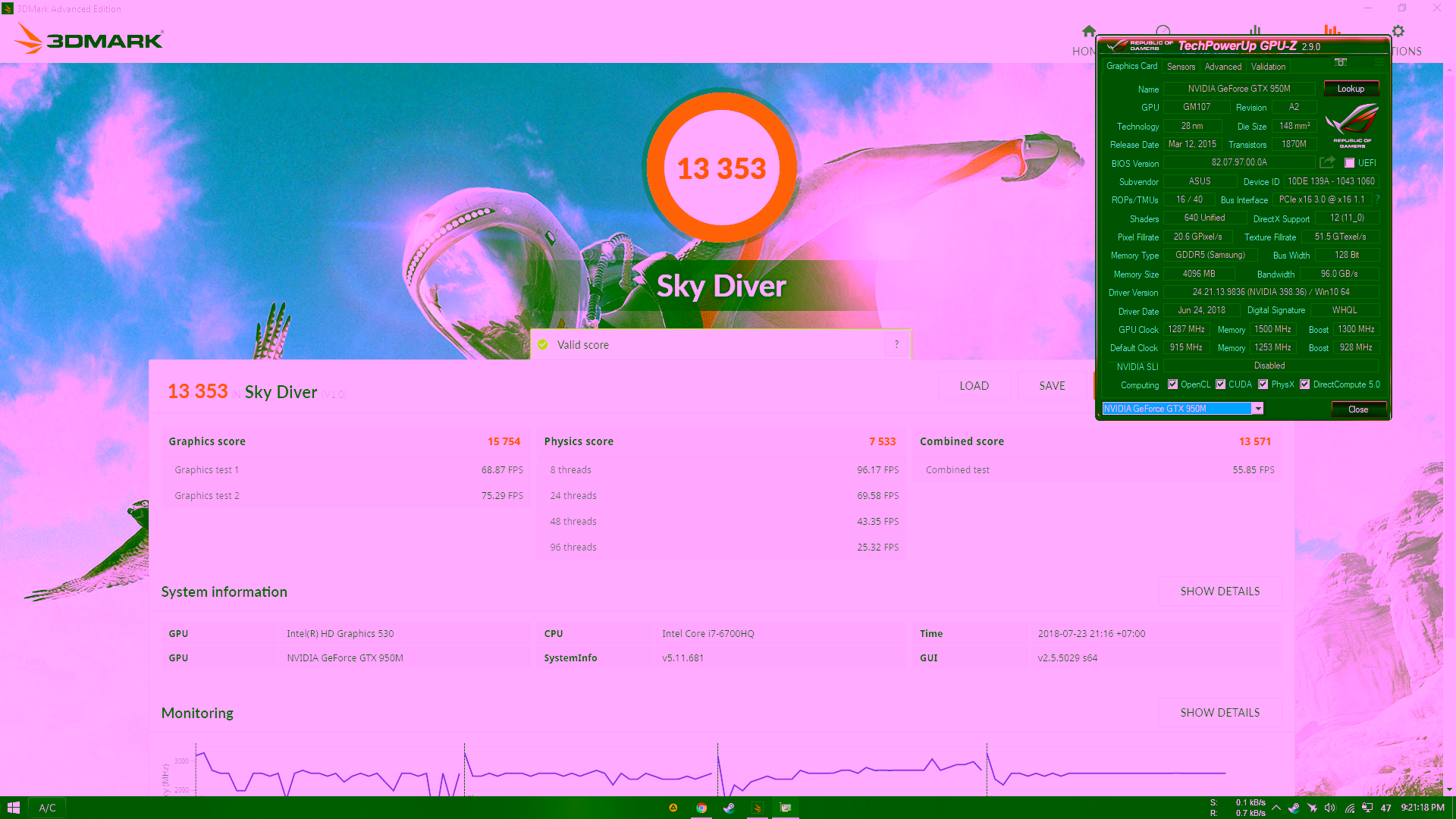Viewport: 1456px width, 819px height.
Task: Click the Graphics score value 15 754
Action: [x=504, y=441]
